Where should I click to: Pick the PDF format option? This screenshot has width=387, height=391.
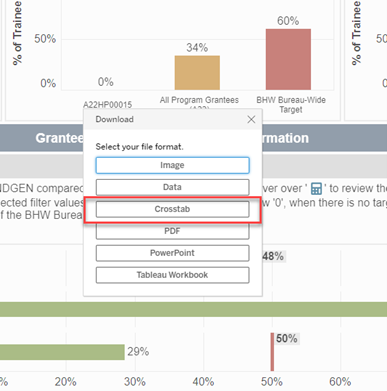tap(172, 231)
